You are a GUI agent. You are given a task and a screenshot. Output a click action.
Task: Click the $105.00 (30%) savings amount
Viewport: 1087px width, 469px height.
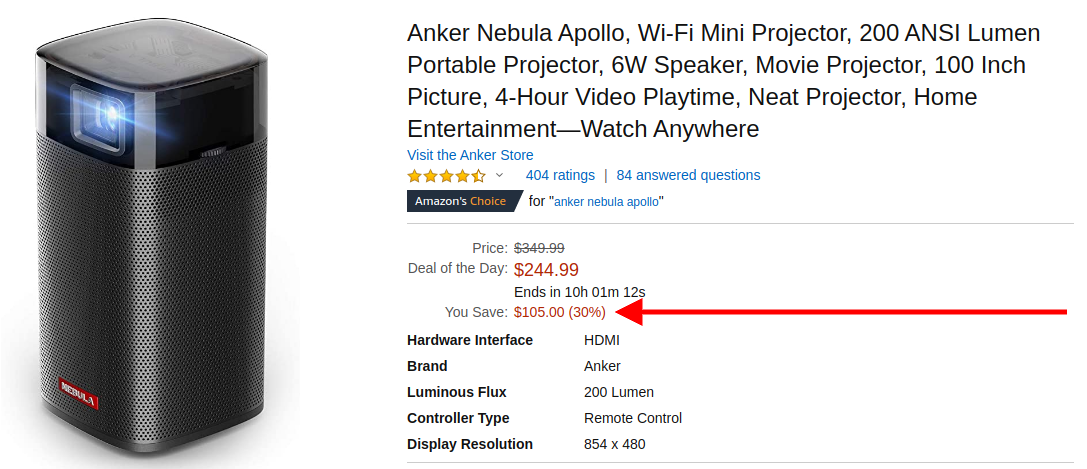pyautogui.click(x=559, y=312)
